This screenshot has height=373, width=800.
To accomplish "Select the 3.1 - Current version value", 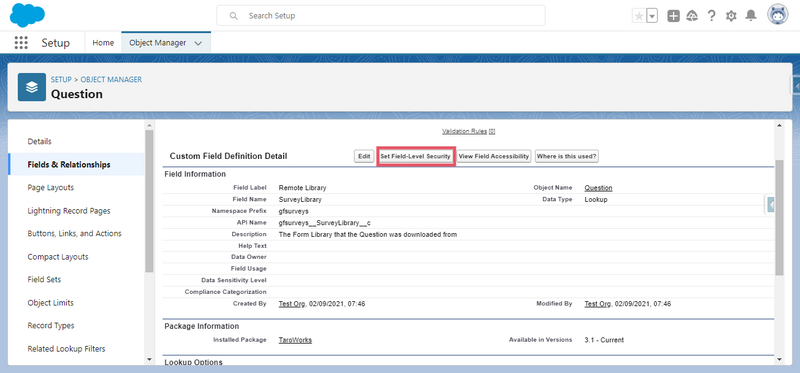I will coord(604,340).
